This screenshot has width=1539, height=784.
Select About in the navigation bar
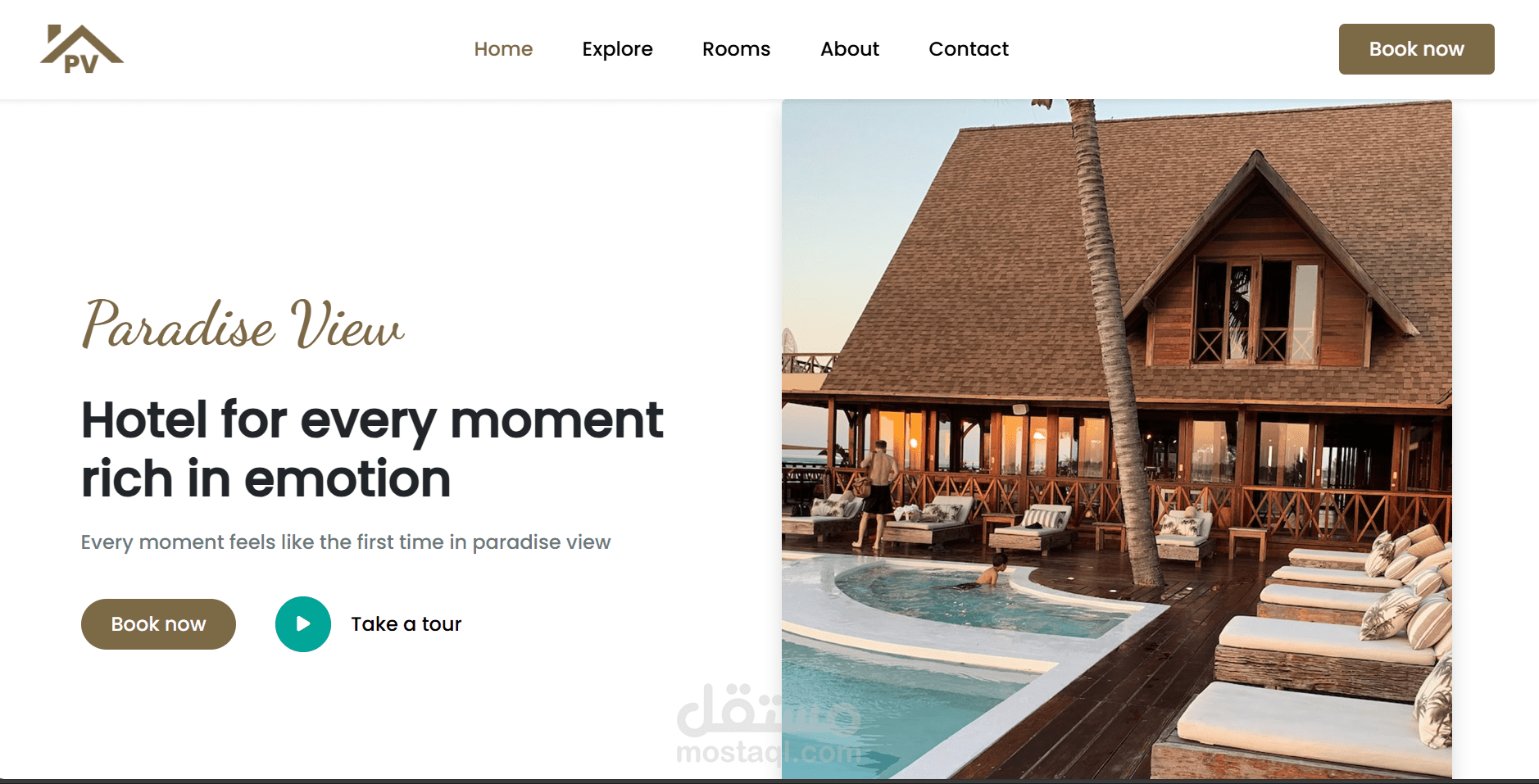(850, 49)
